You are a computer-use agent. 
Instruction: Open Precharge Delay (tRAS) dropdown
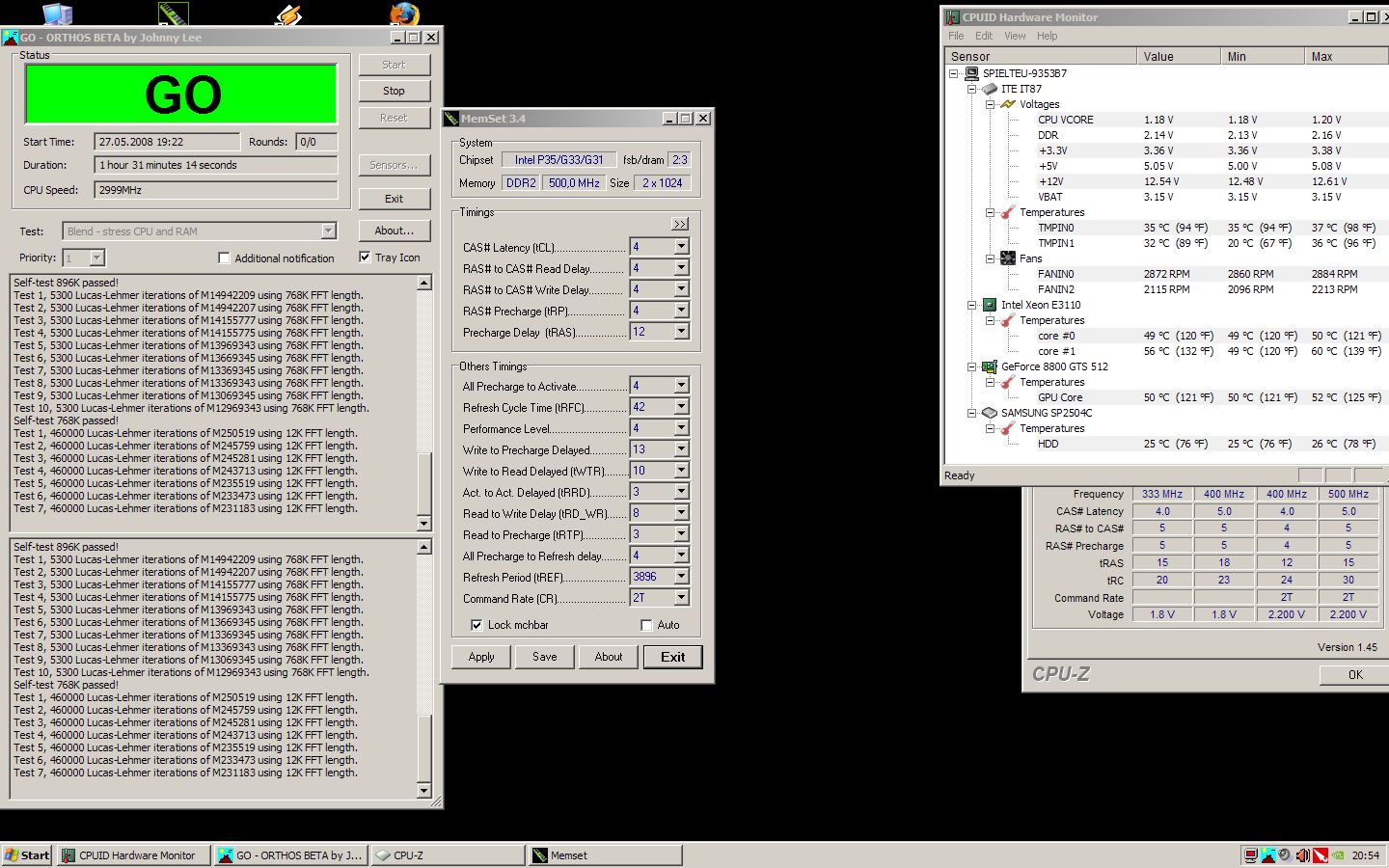[x=681, y=332]
